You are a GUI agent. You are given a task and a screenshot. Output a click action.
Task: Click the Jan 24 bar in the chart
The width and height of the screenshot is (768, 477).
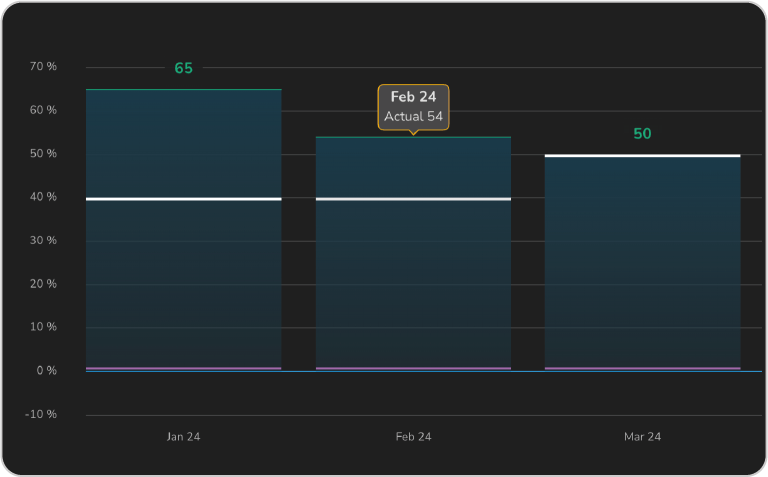click(x=183, y=280)
